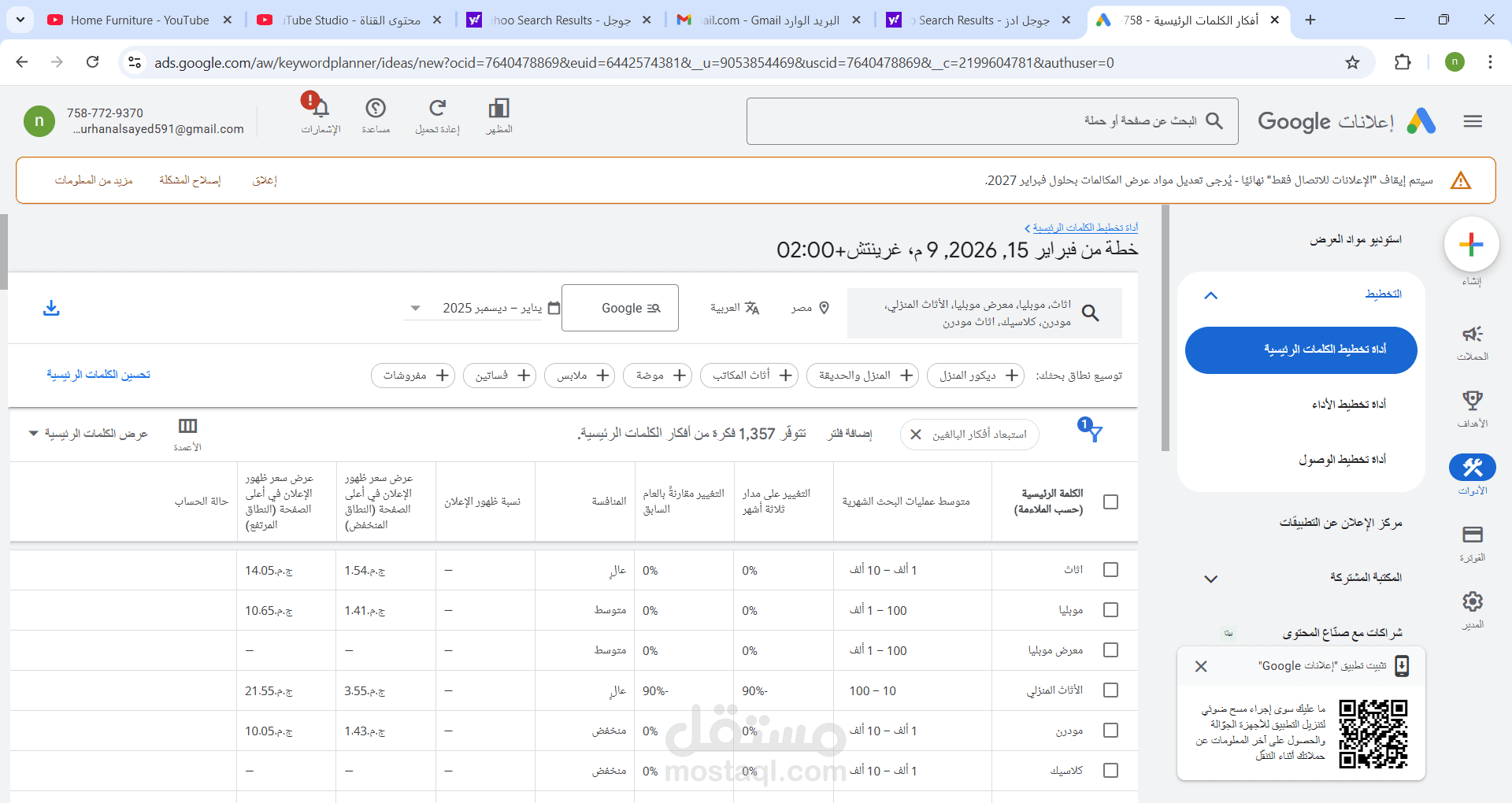
Task: Add مفروشات to broaden search
Action: 413,376
